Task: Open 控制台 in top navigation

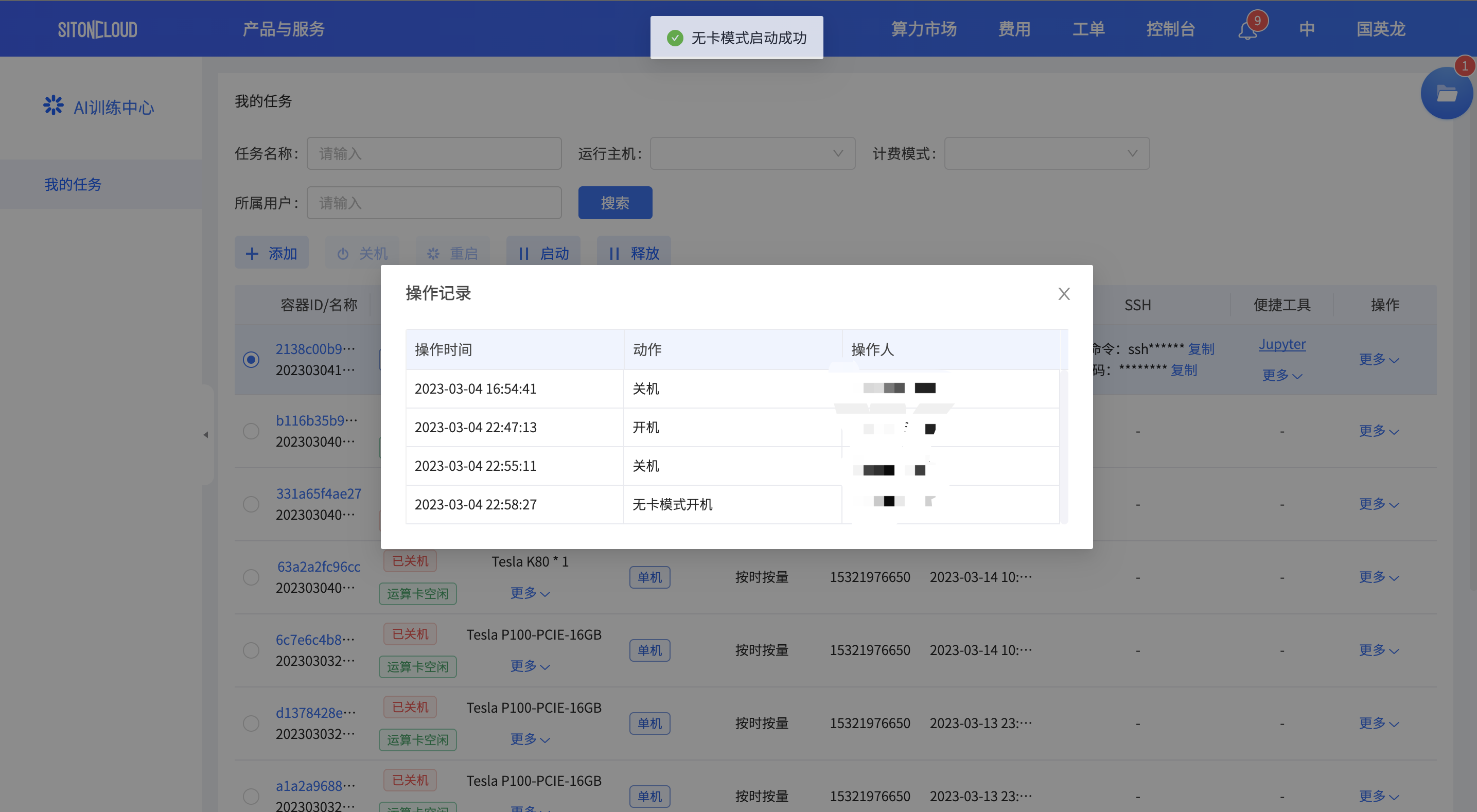Action: (x=1170, y=29)
